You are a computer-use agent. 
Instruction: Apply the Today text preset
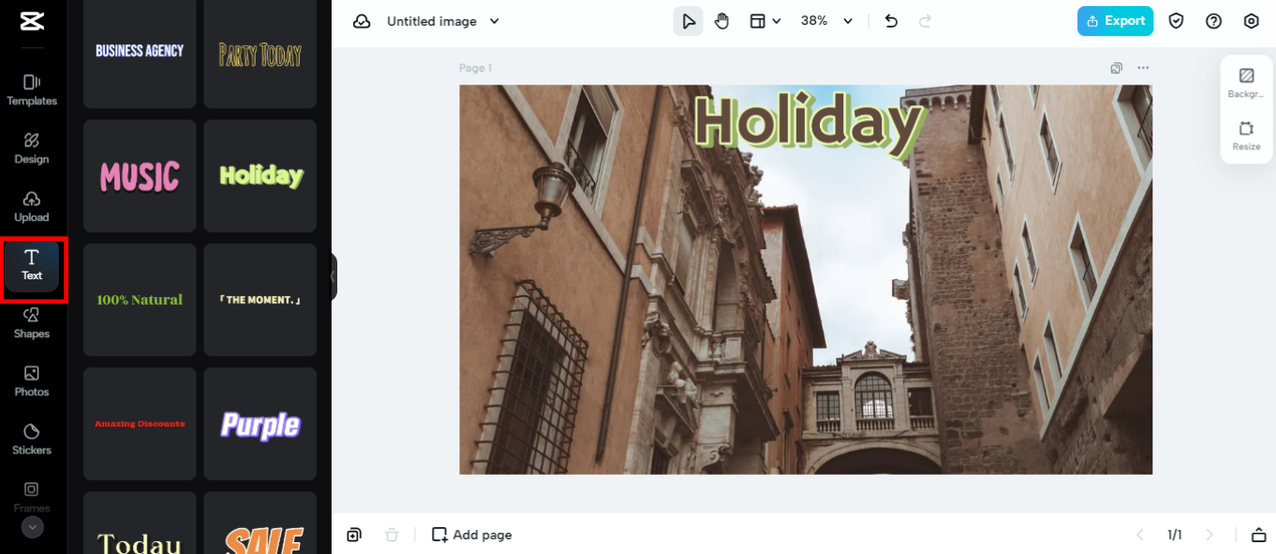coord(139,523)
